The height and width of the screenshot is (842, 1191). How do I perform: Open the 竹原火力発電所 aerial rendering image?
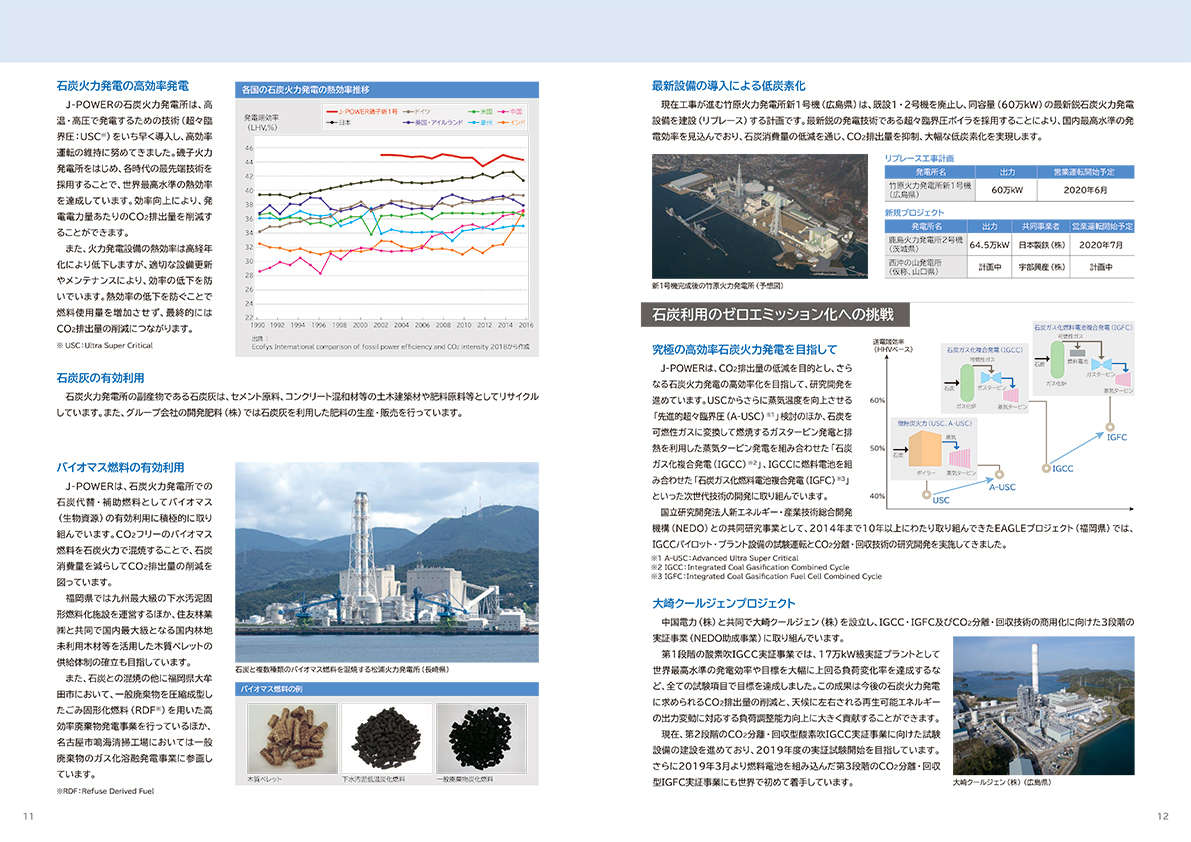(760, 216)
